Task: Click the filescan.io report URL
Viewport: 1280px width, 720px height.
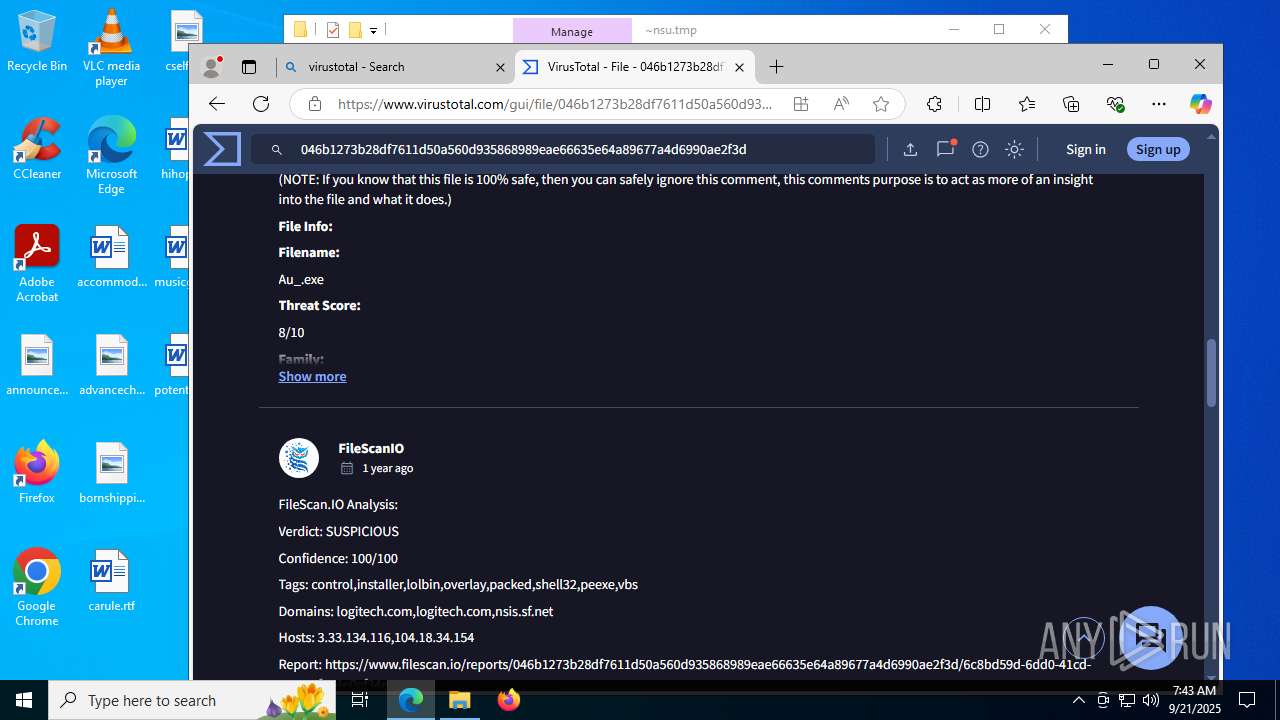Action: click(708, 664)
